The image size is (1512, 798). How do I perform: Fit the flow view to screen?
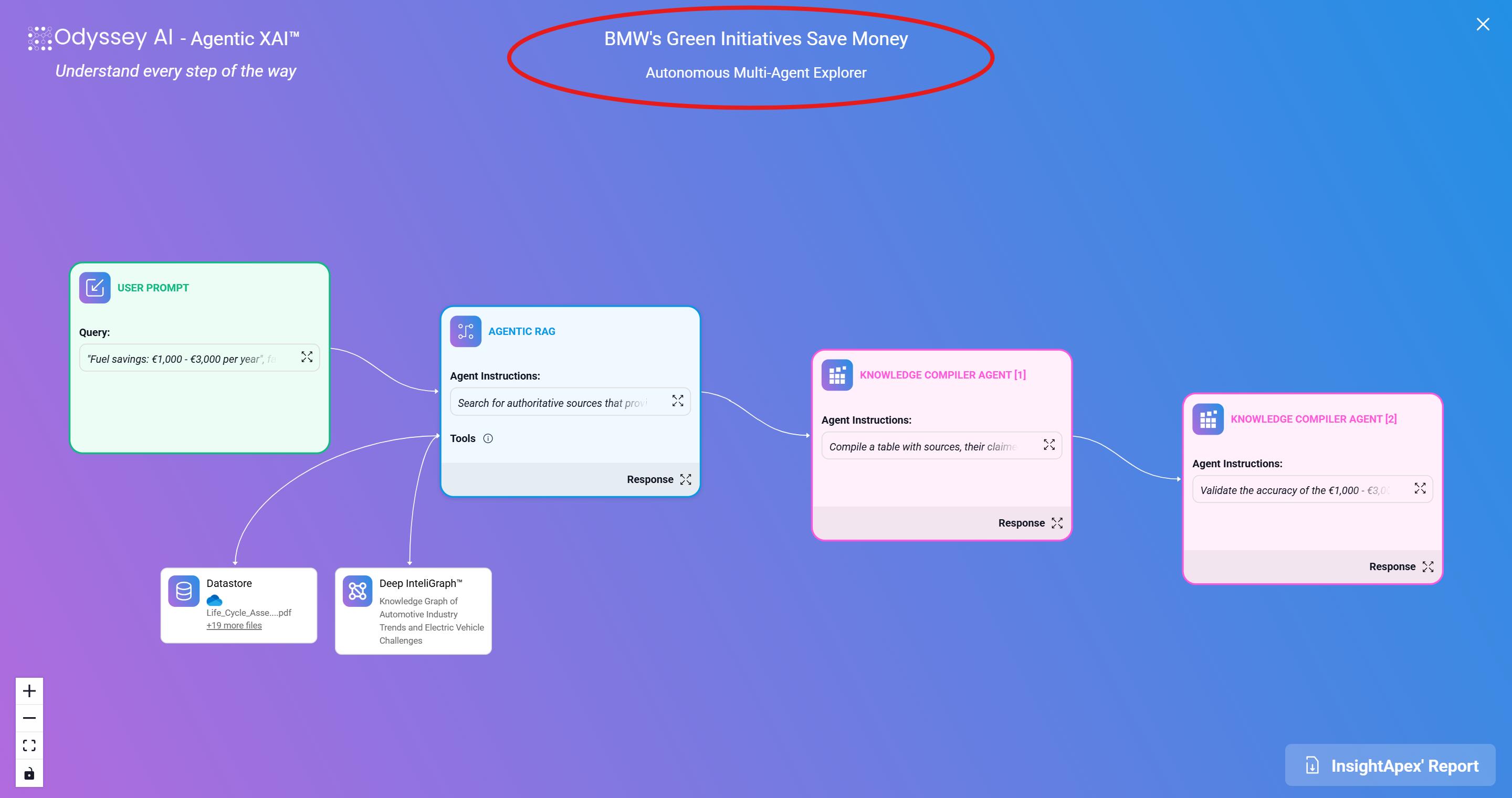coord(29,745)
